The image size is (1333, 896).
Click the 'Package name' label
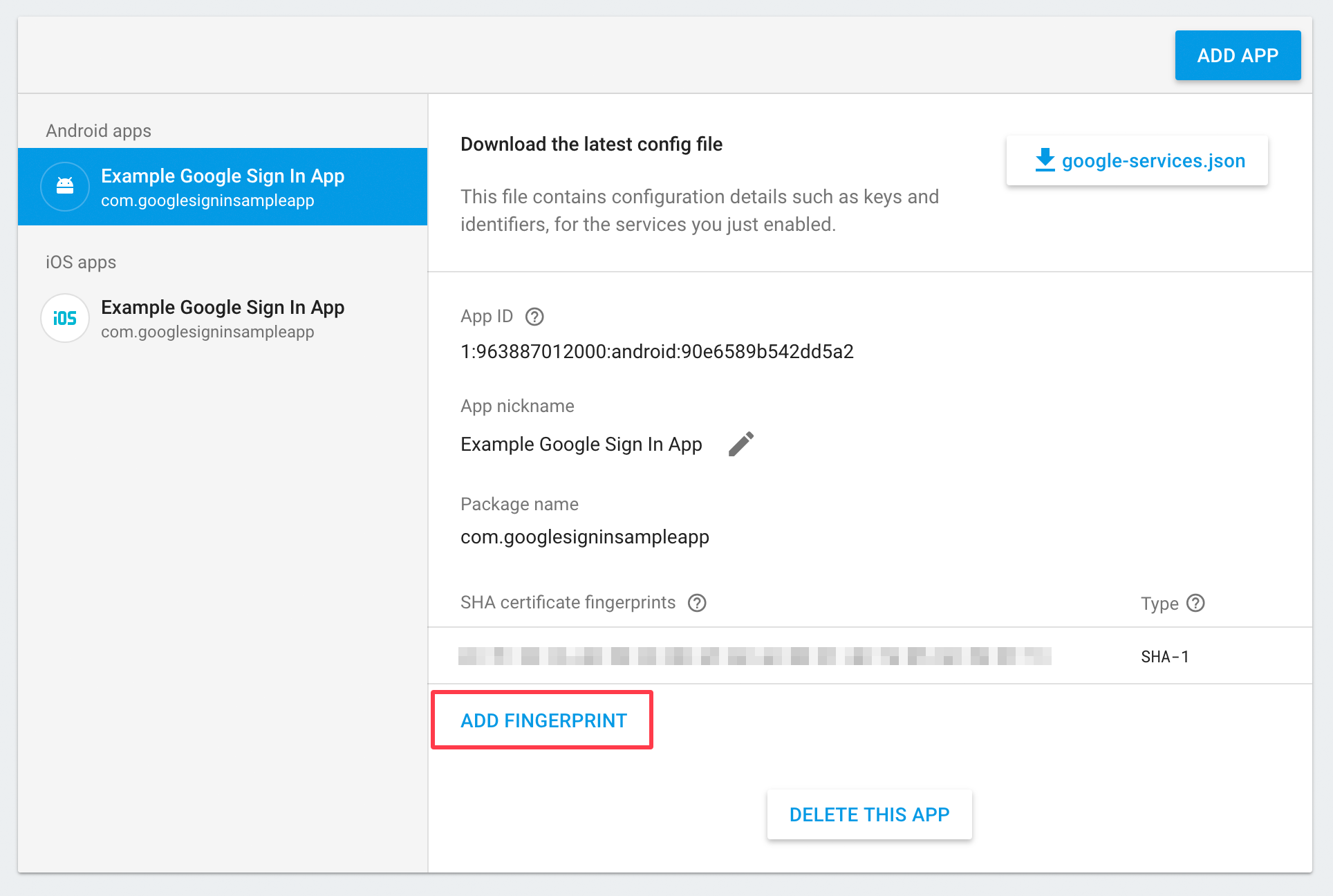click(519, 504)
